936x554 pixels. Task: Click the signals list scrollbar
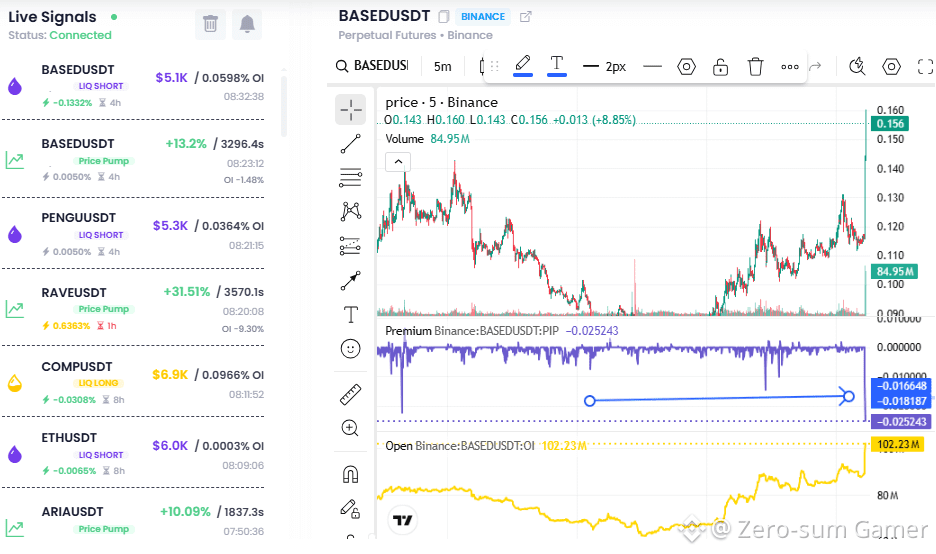click(284, 106)
